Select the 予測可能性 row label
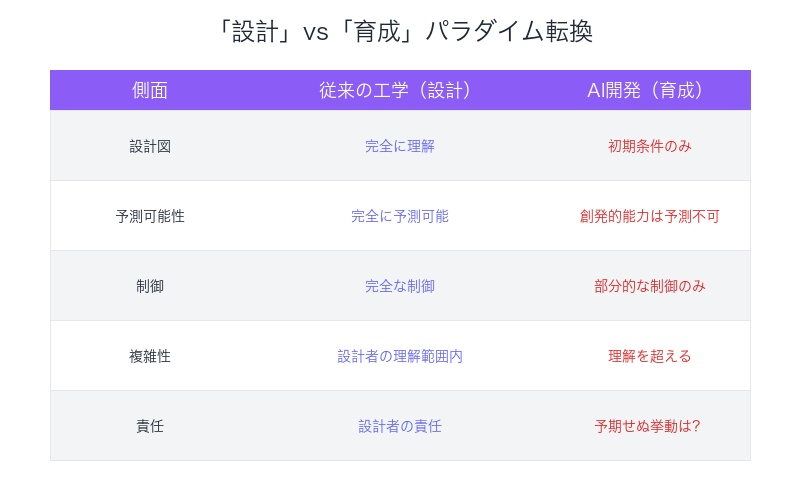 tap(150, 216)
